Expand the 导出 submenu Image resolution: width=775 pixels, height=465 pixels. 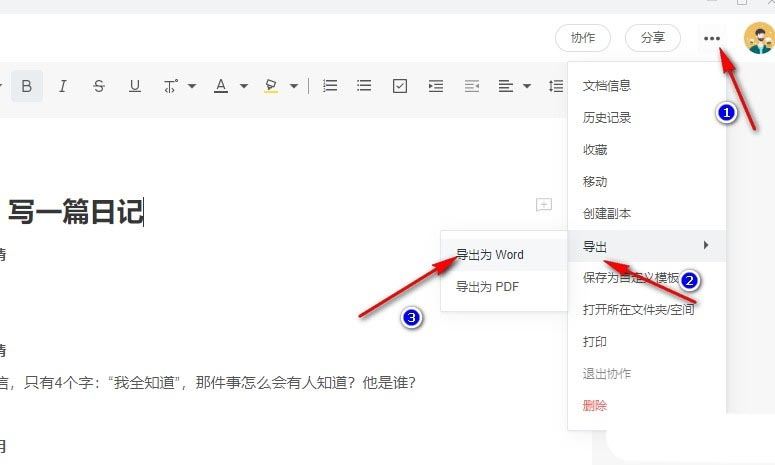tap(647, 246)
